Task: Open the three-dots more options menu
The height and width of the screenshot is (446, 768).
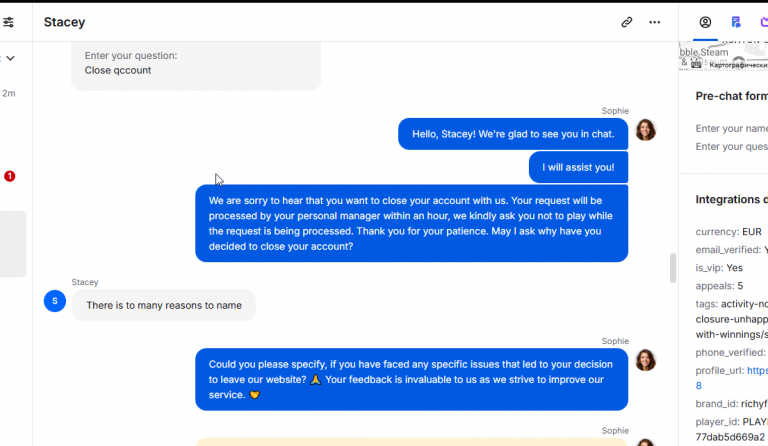Action: coord(654,22)
